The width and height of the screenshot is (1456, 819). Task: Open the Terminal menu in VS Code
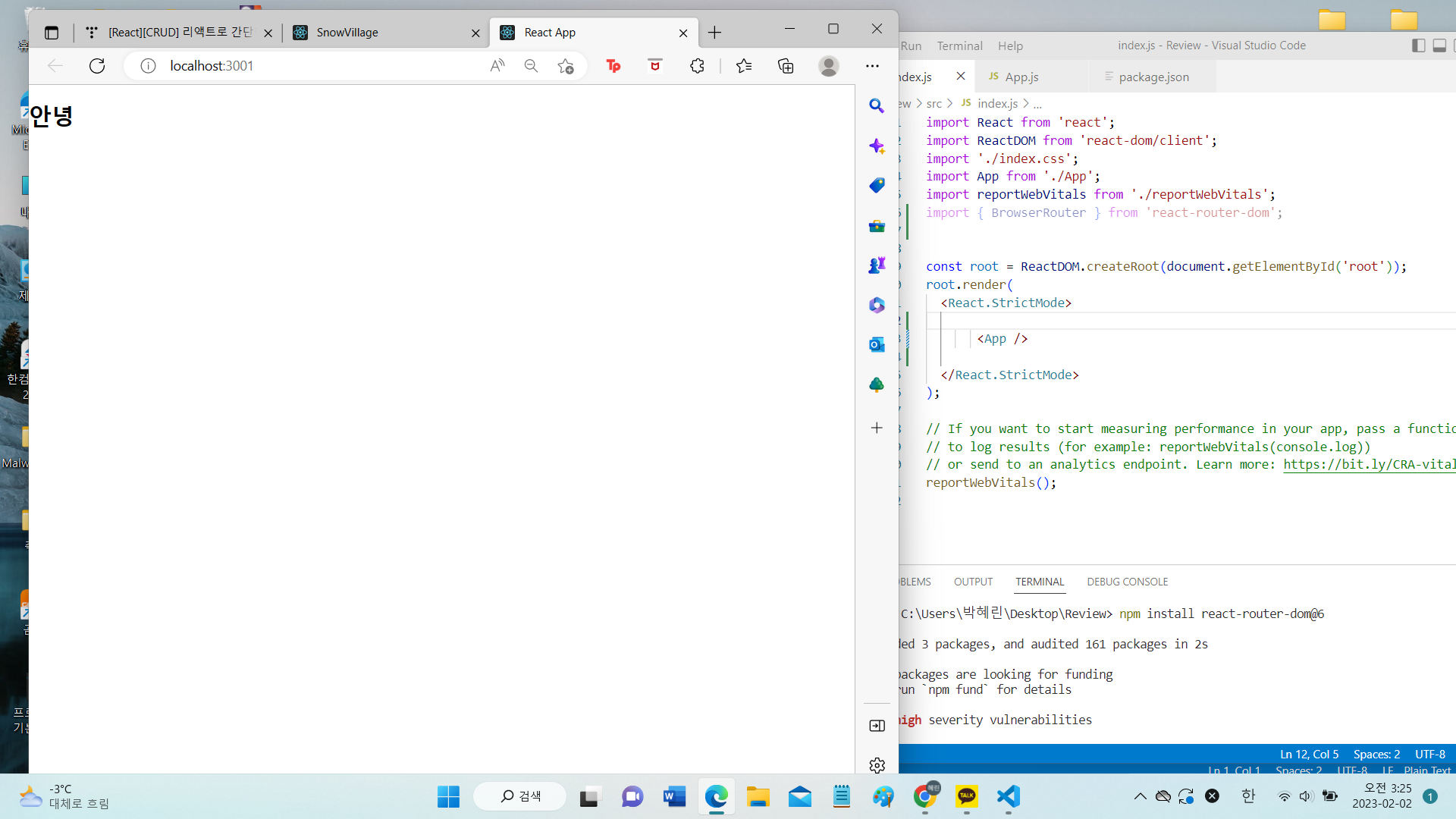tap(959, 45)
